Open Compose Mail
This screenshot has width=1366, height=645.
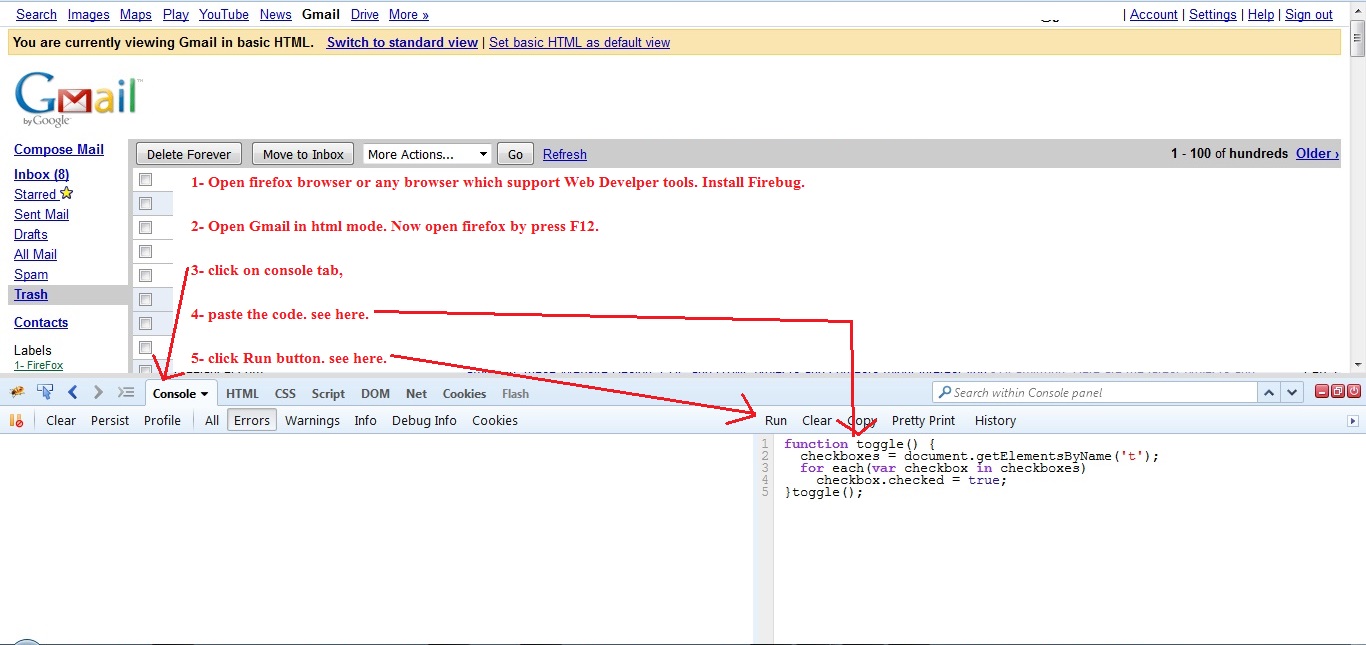[59, 149]
